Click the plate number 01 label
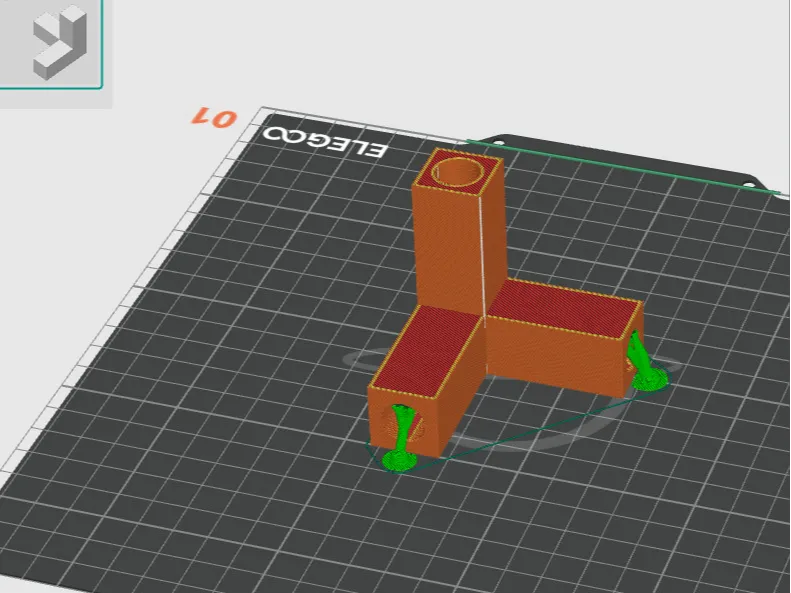The height and width of the screenshot is (593, 791). point(214,116)
